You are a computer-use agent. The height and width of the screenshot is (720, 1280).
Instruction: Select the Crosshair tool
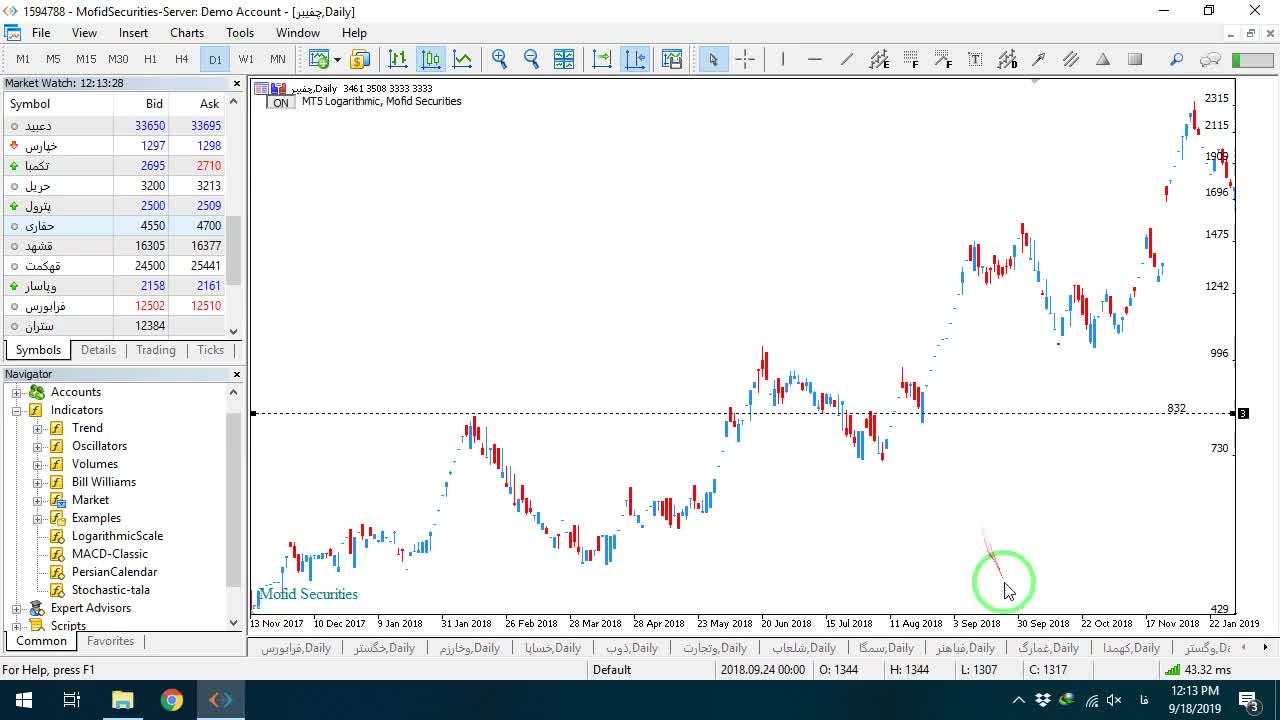pos(745,59)
